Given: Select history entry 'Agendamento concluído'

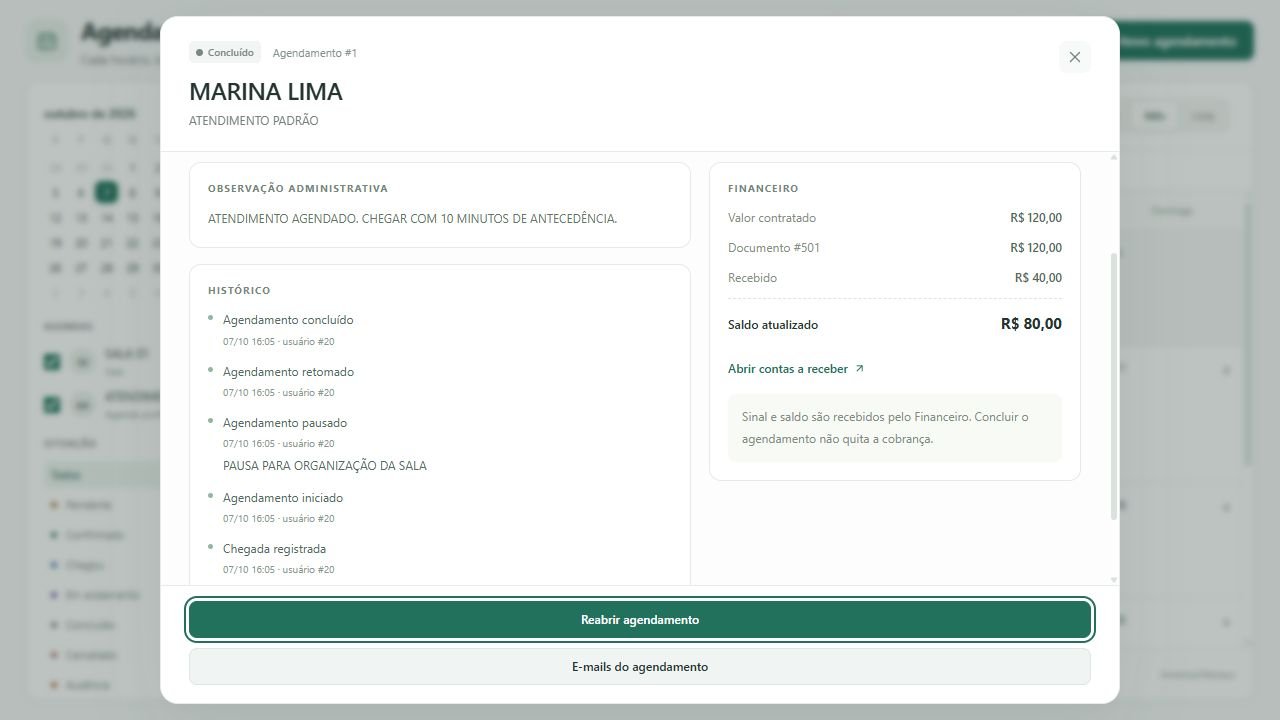Looking at the screenshot, I should pos(288,320).
